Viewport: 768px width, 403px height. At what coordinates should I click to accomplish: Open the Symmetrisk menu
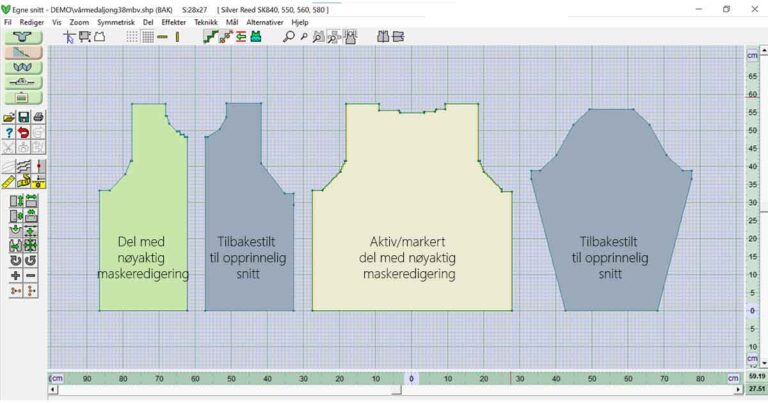click(114, 21)
